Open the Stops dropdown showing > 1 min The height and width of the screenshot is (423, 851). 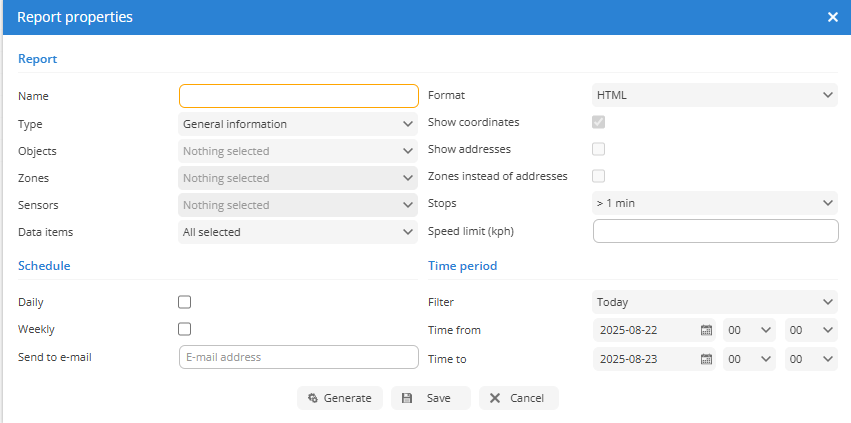715,203
